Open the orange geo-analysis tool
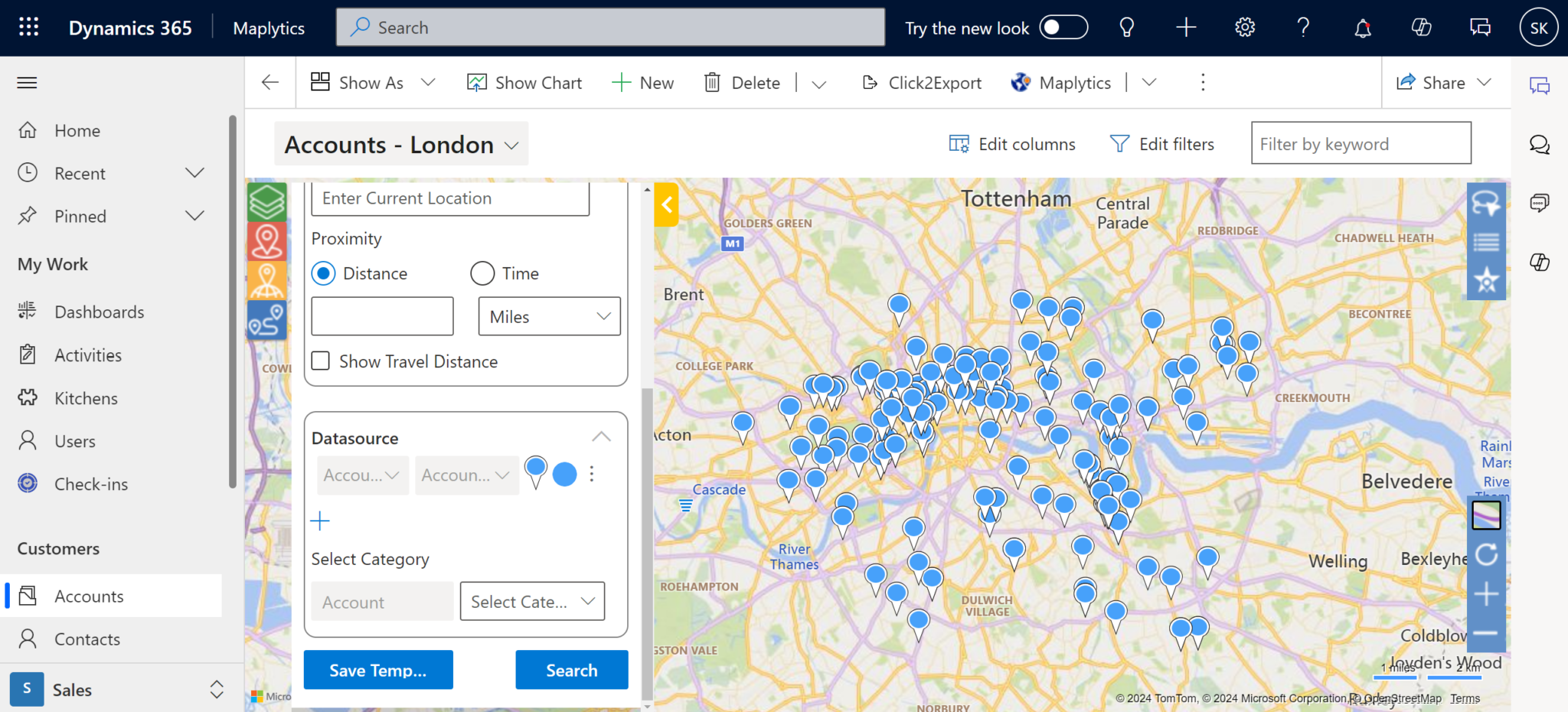This screenshot has width=1568, height=712. coord(266,280)
